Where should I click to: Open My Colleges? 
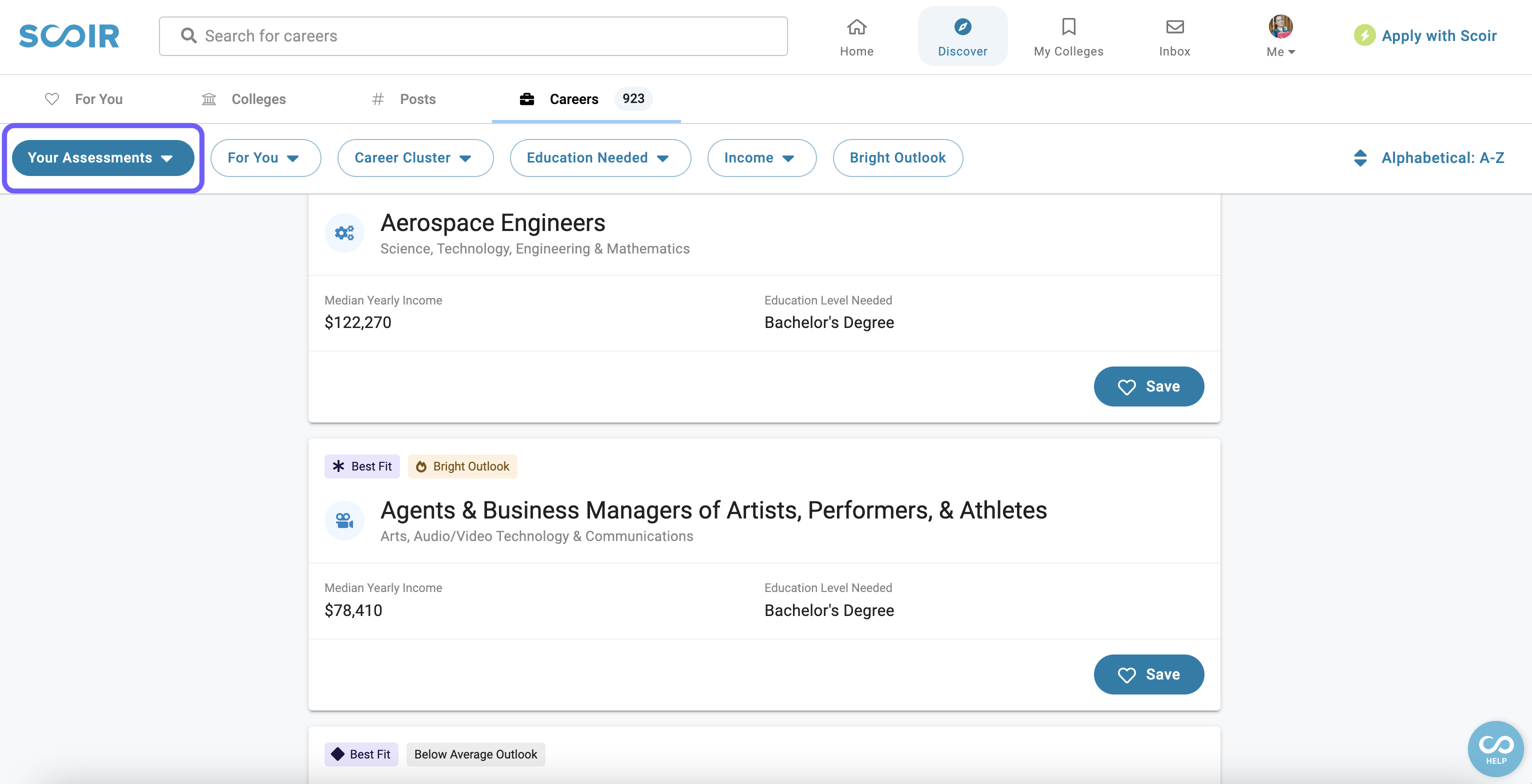pyautogui.click(x=1068, y=37)
